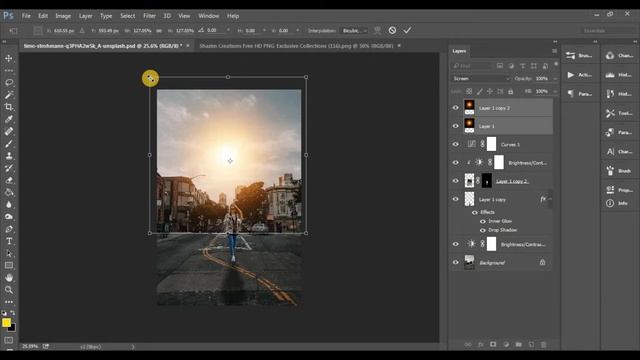The height and width of the screenshot is (360, 640).
Task: Open the Character panel button
Action: [619, 151]
